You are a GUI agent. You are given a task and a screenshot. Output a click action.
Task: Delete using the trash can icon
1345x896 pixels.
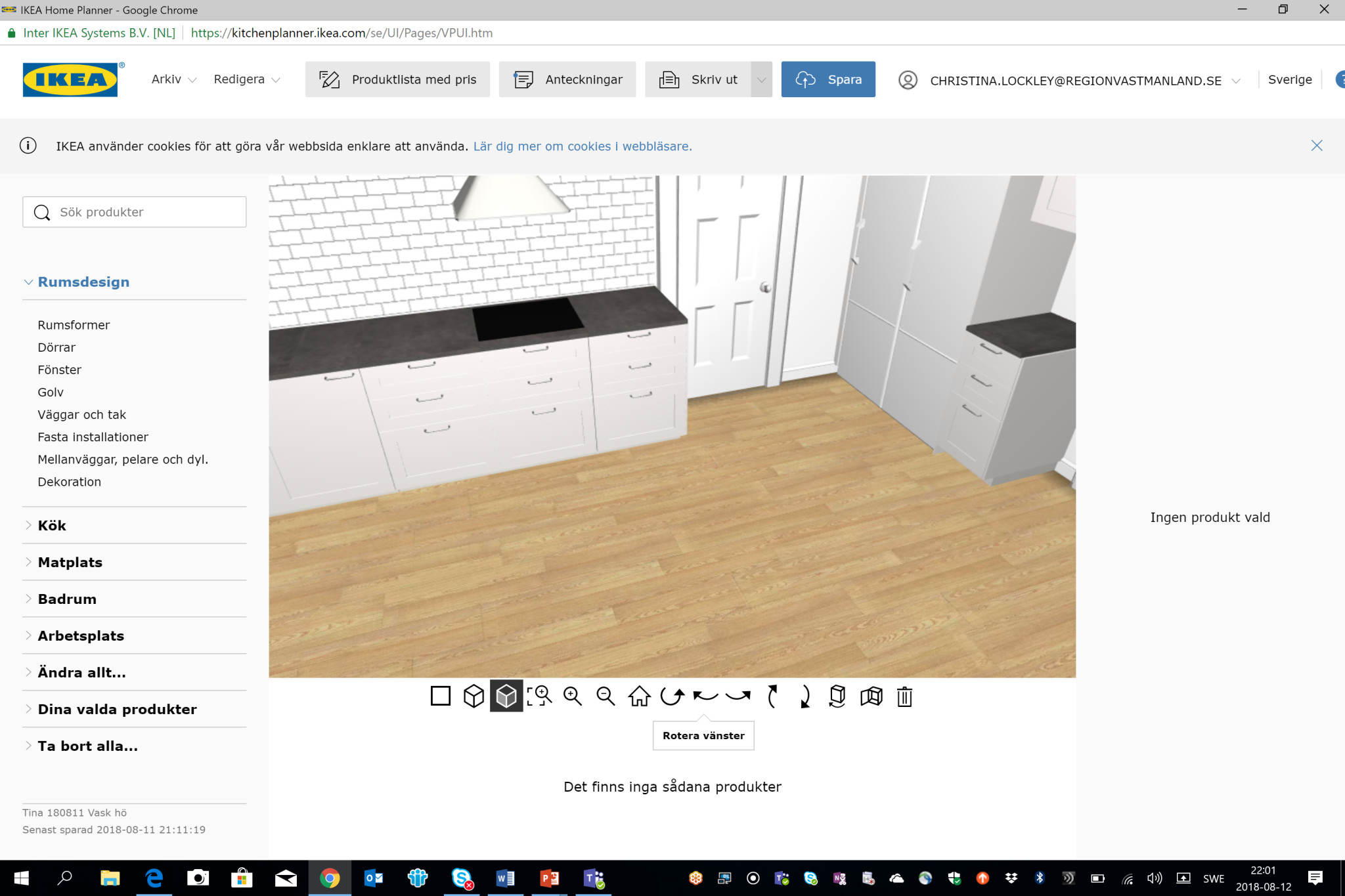point(904,696)
